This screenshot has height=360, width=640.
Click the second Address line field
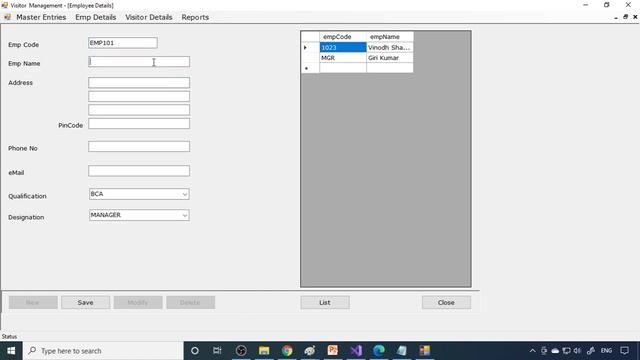(x=139, y=96)
